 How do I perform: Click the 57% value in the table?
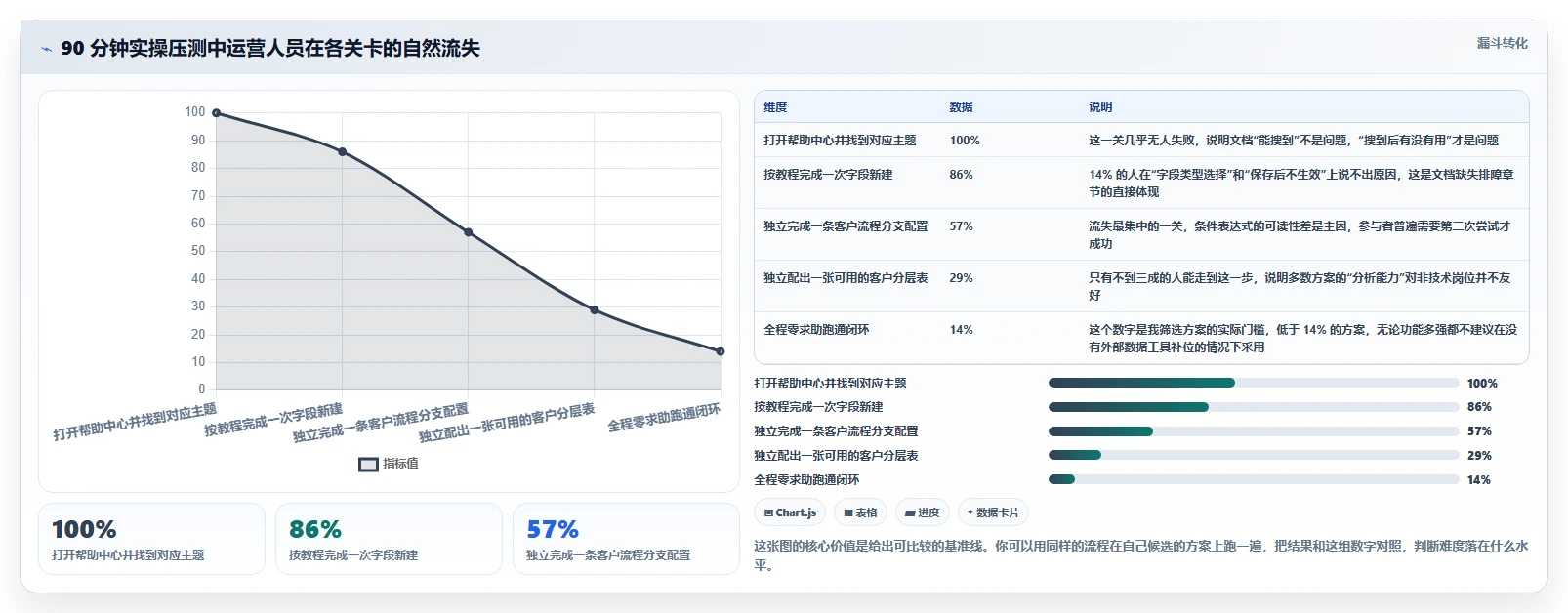tap(961, 226)
